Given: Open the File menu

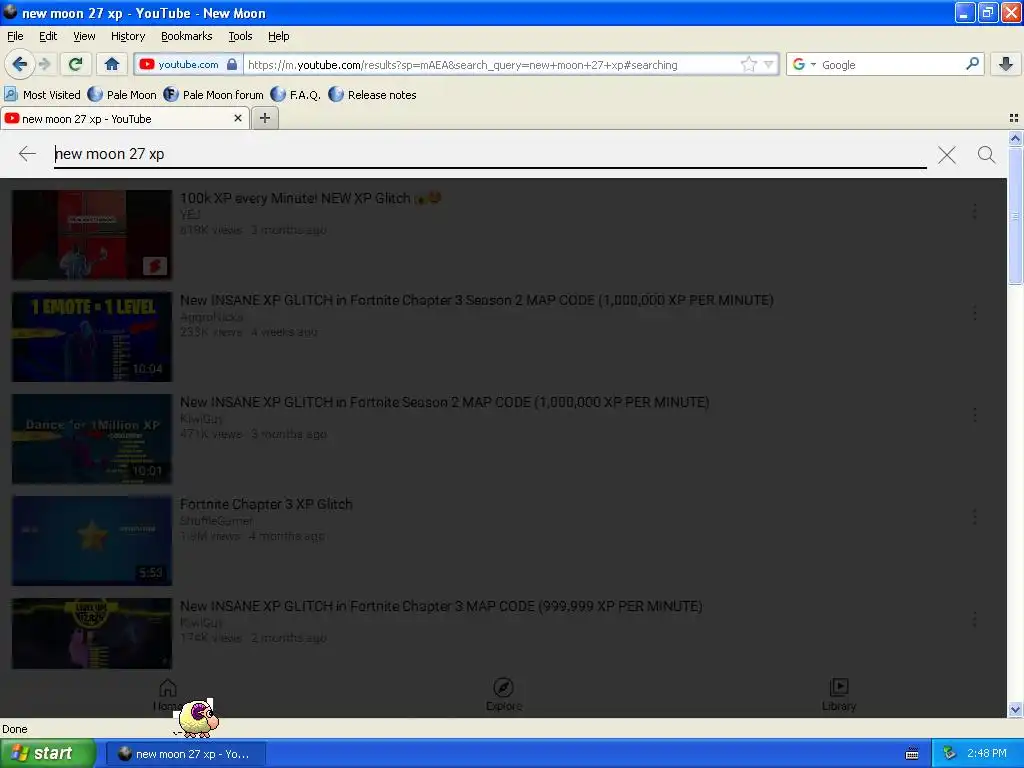Looking at the screenshot, I should (15, 36).
